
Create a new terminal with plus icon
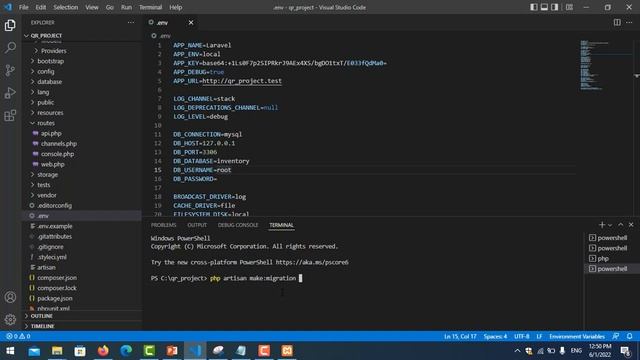click(x=602, y=225)
